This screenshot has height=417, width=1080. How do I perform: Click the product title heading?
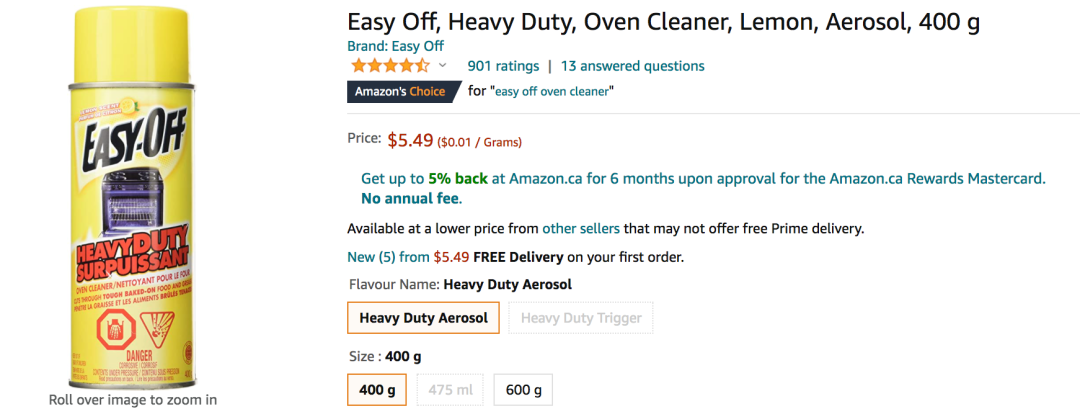pos(663,22)
